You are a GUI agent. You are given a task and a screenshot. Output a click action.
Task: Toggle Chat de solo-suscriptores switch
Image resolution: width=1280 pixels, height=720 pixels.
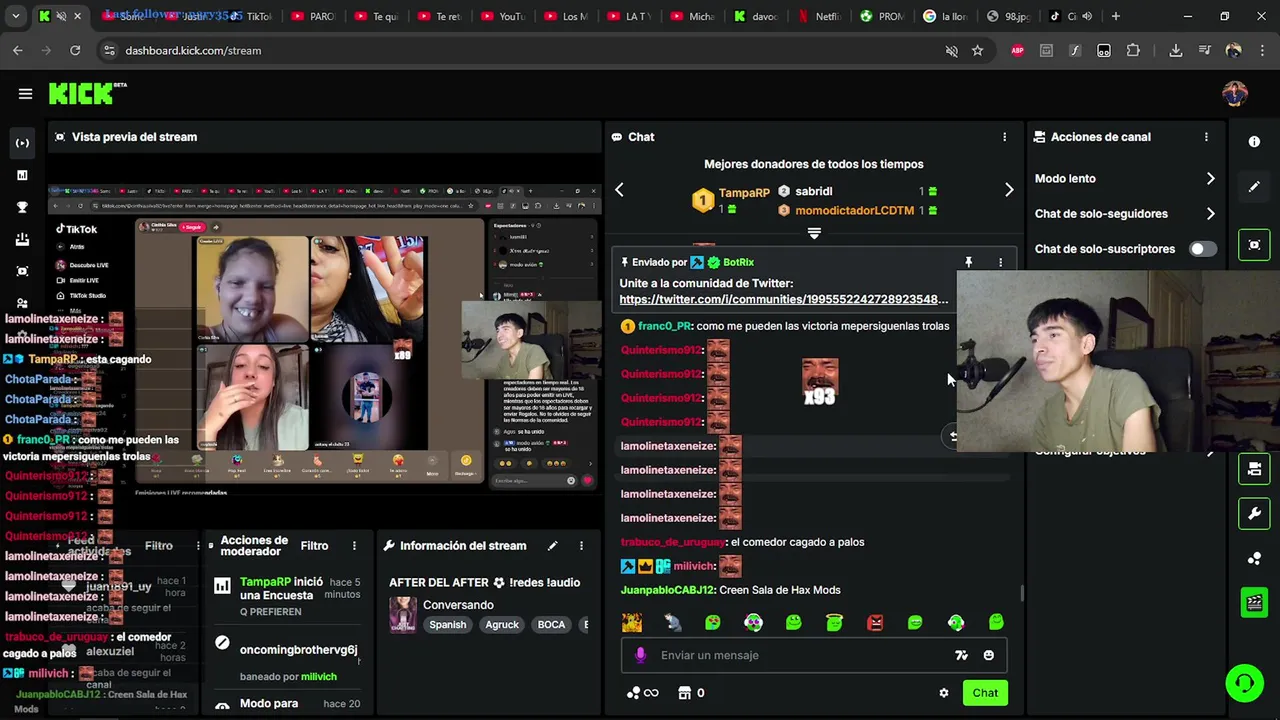(1202, 249)
